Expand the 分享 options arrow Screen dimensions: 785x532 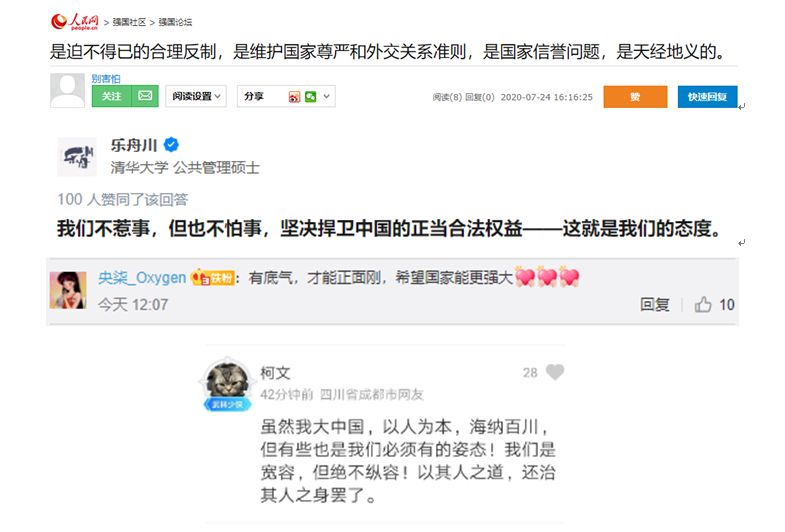tap(326, 96)
